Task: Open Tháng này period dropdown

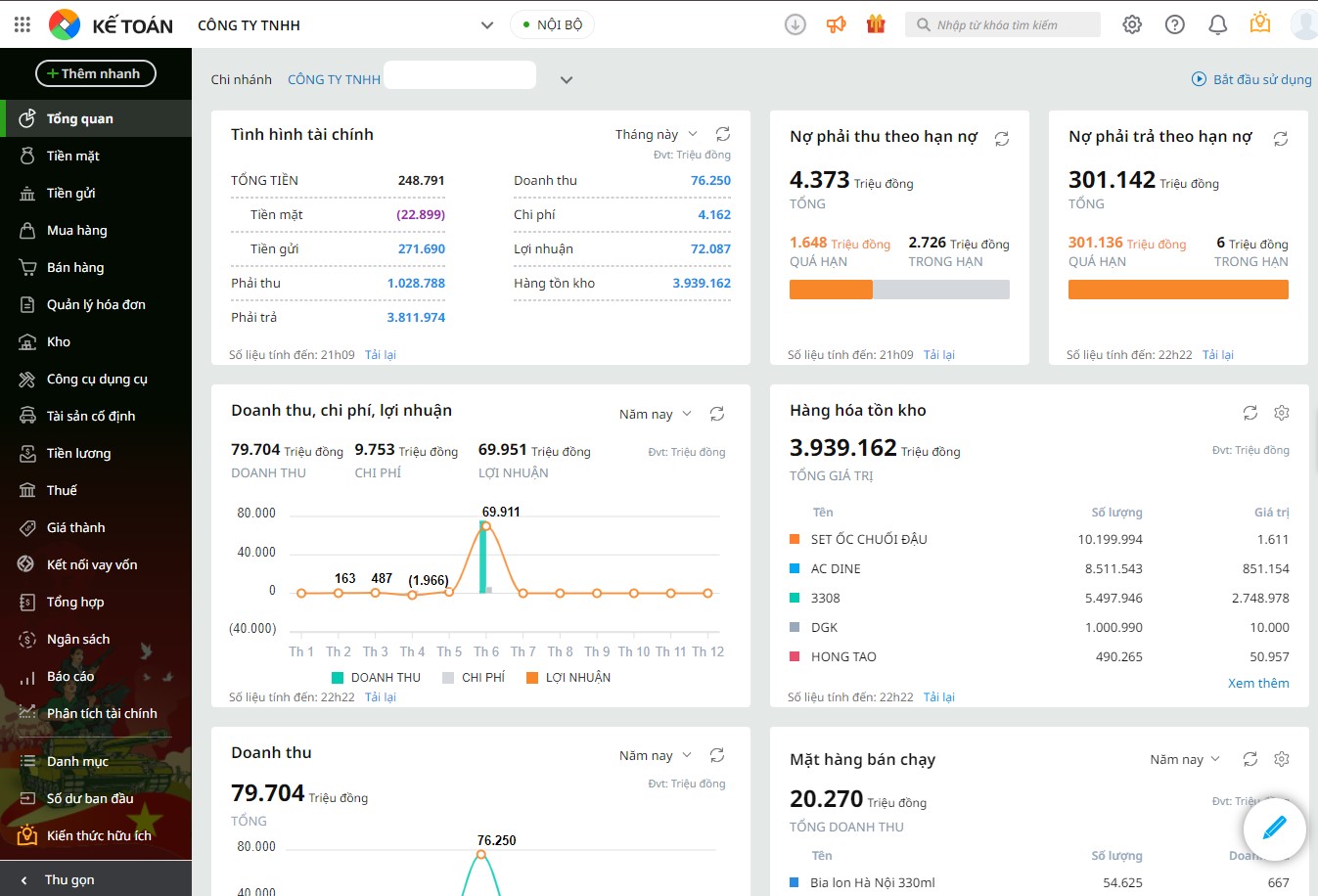Action: [657, 134]
